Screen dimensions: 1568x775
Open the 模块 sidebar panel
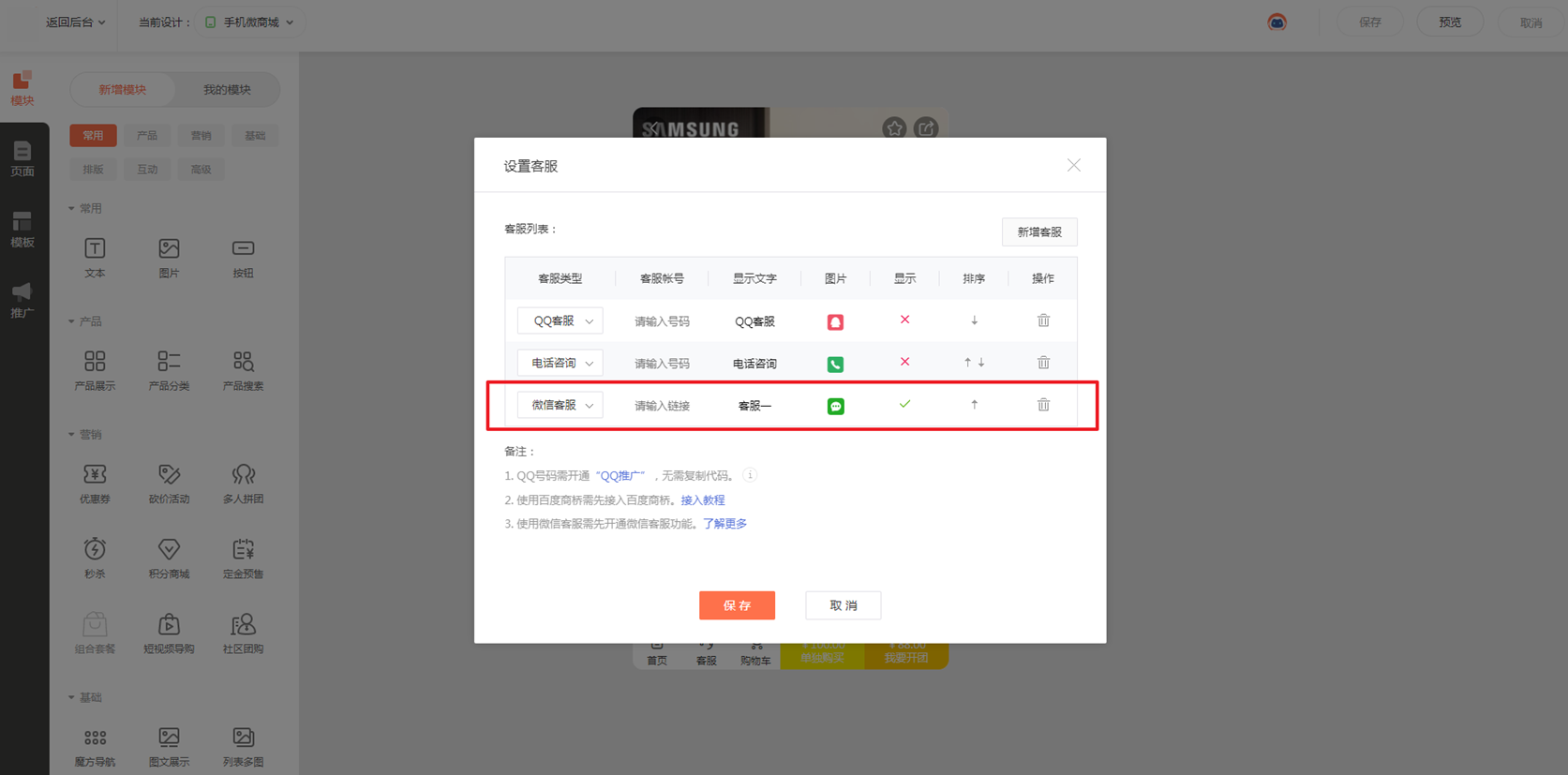click(22, 88)
